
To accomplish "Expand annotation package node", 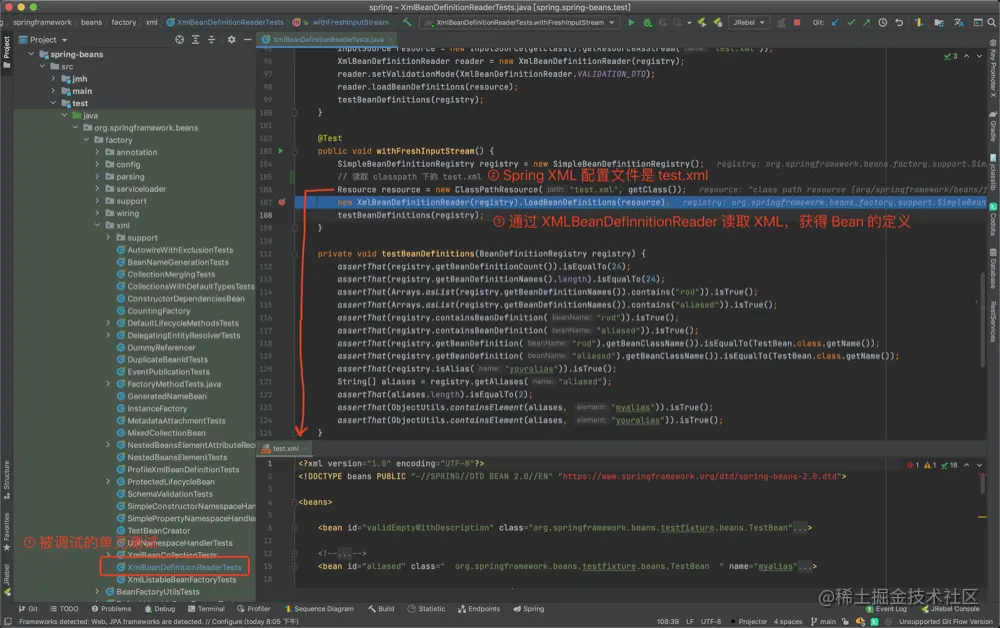I will point(97,152).
